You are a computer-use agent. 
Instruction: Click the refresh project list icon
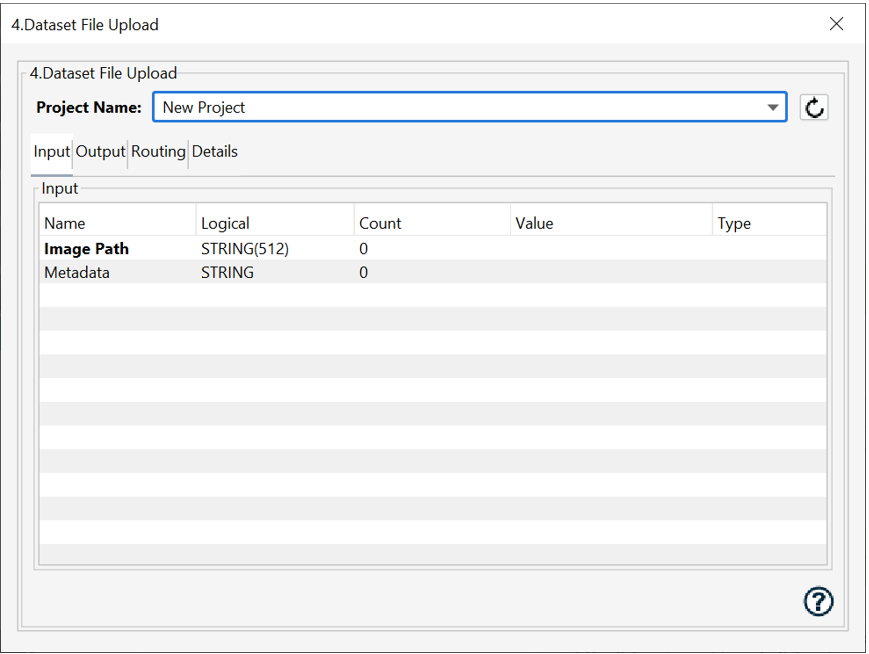[x=814, y=108]
